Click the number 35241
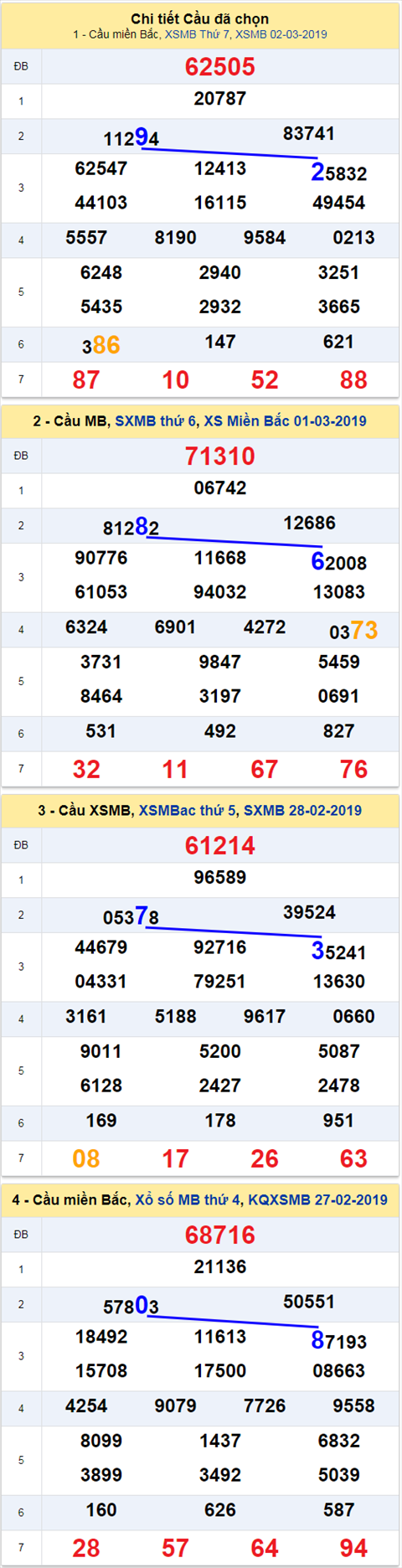Screen dimensions: 402x1568 click(x=339, y=952)
